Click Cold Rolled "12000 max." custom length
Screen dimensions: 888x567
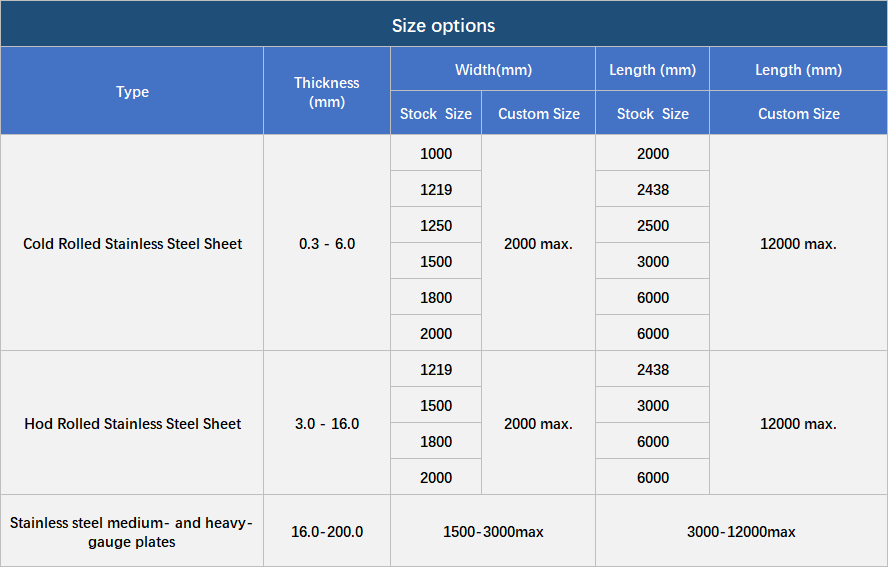click(798, 243)
